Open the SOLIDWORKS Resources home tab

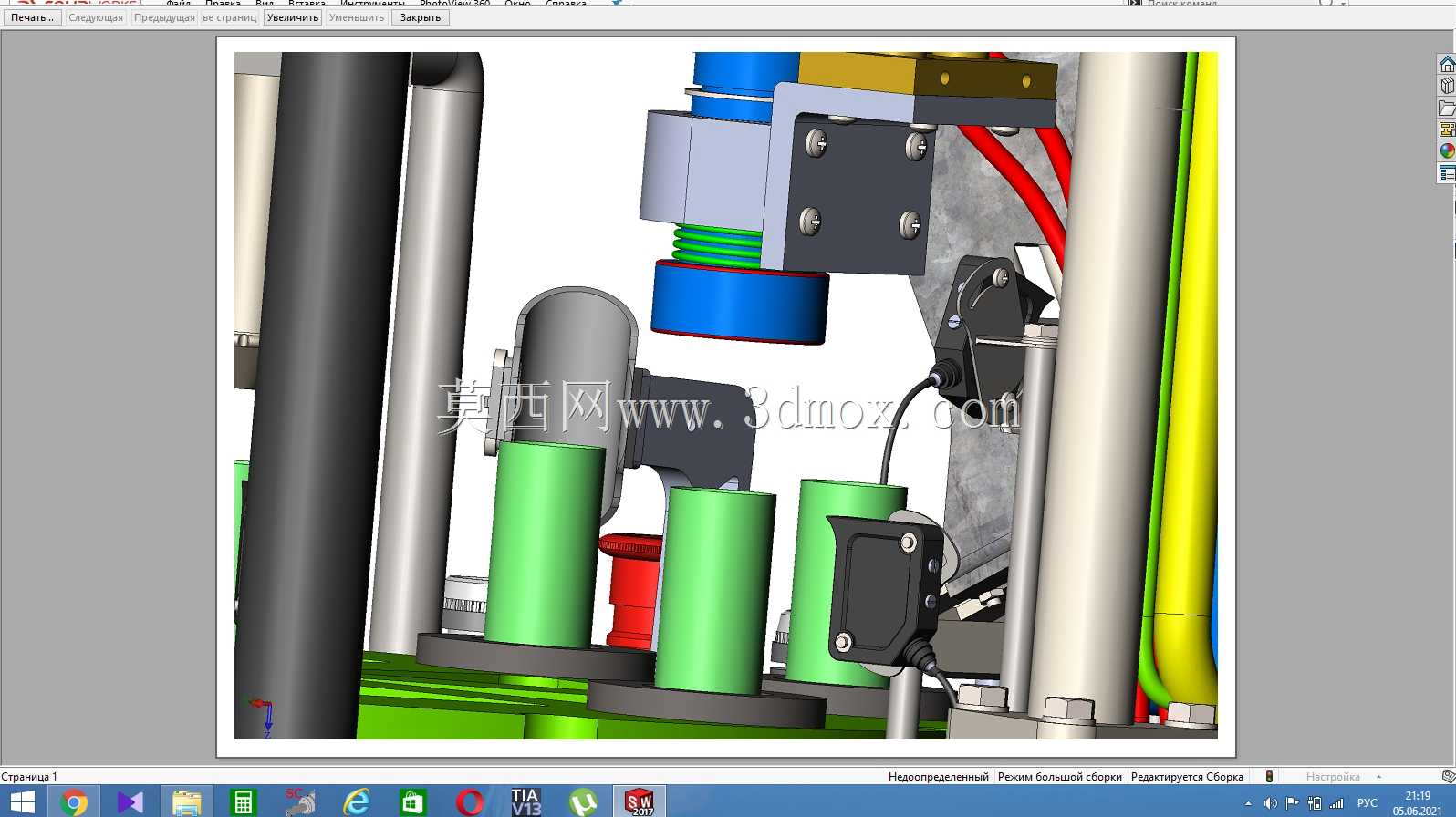[x=1447, y=64]
